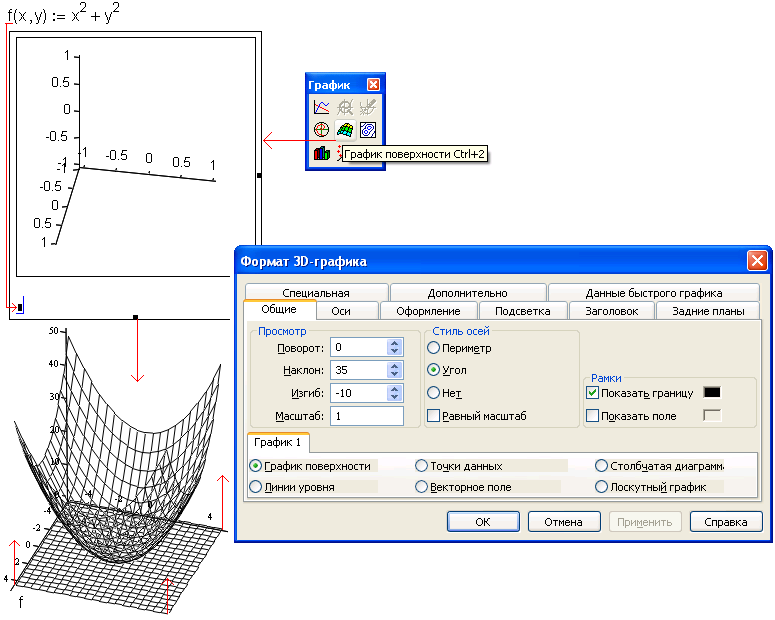Click the f label under the surface plot
This screenshot has height=620, width=775.
21,602
